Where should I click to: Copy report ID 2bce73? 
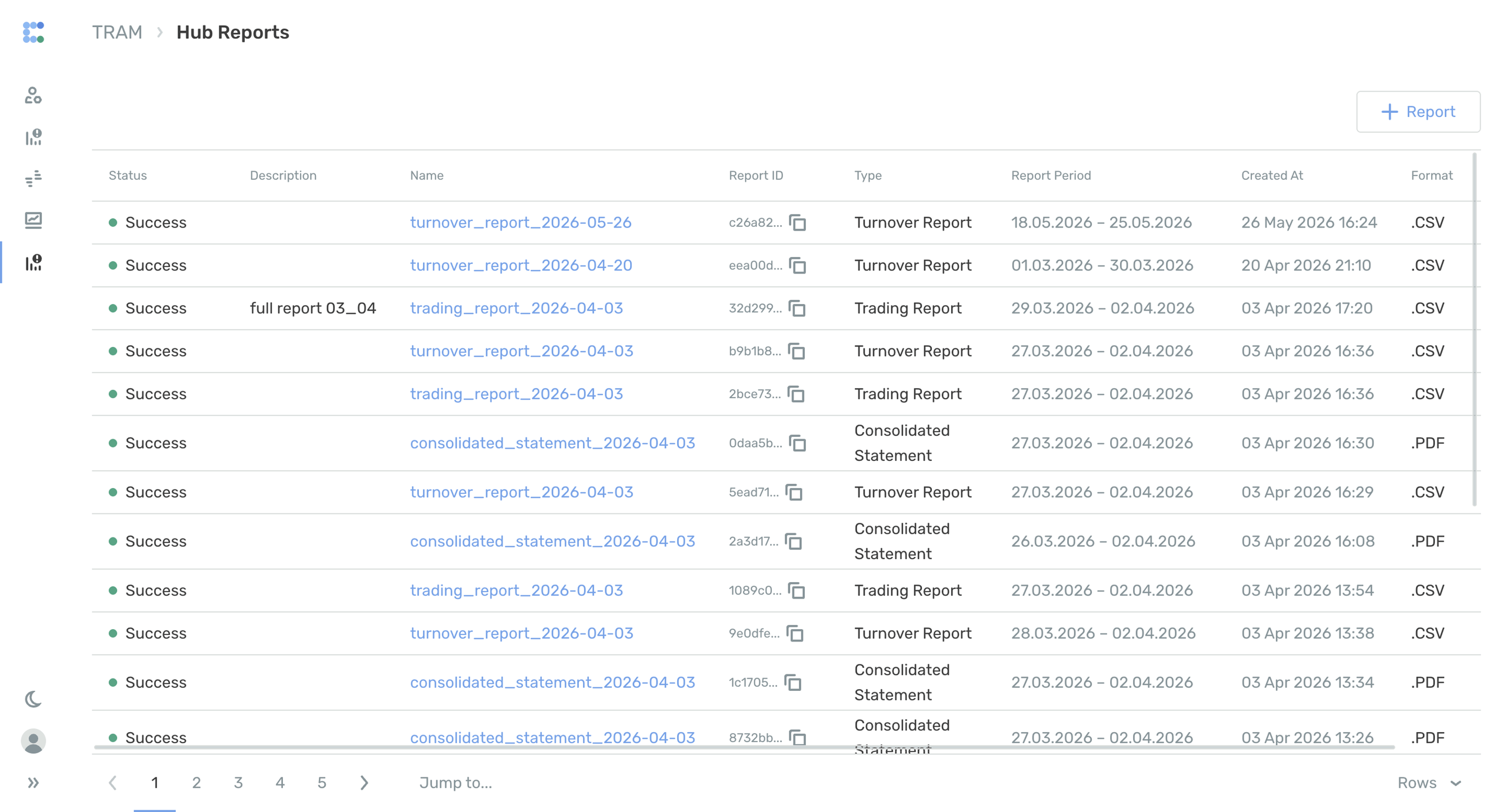coord(796,395)
